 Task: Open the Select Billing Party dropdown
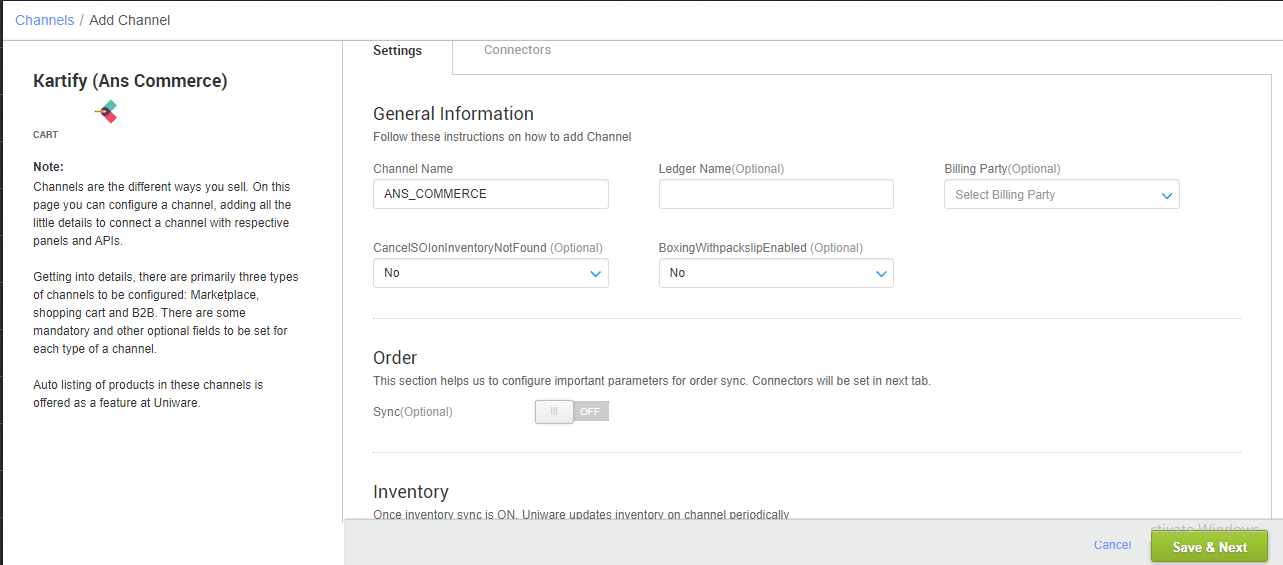(x=1062, y=194)
